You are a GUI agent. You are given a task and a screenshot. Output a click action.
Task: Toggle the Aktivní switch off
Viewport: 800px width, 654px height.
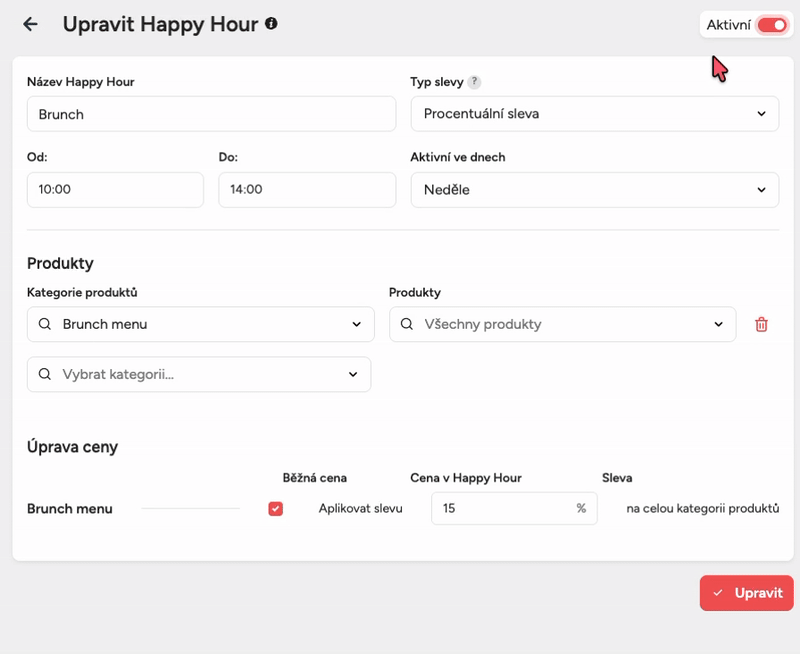771,25
